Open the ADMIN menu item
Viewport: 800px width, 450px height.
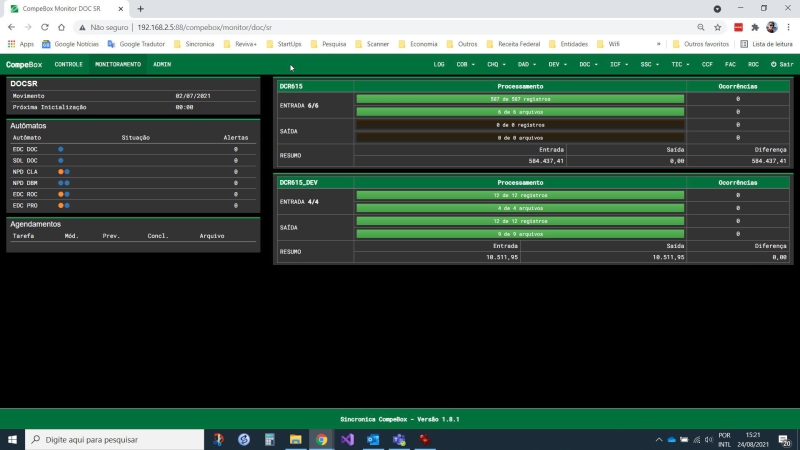[x=162, y=64]
